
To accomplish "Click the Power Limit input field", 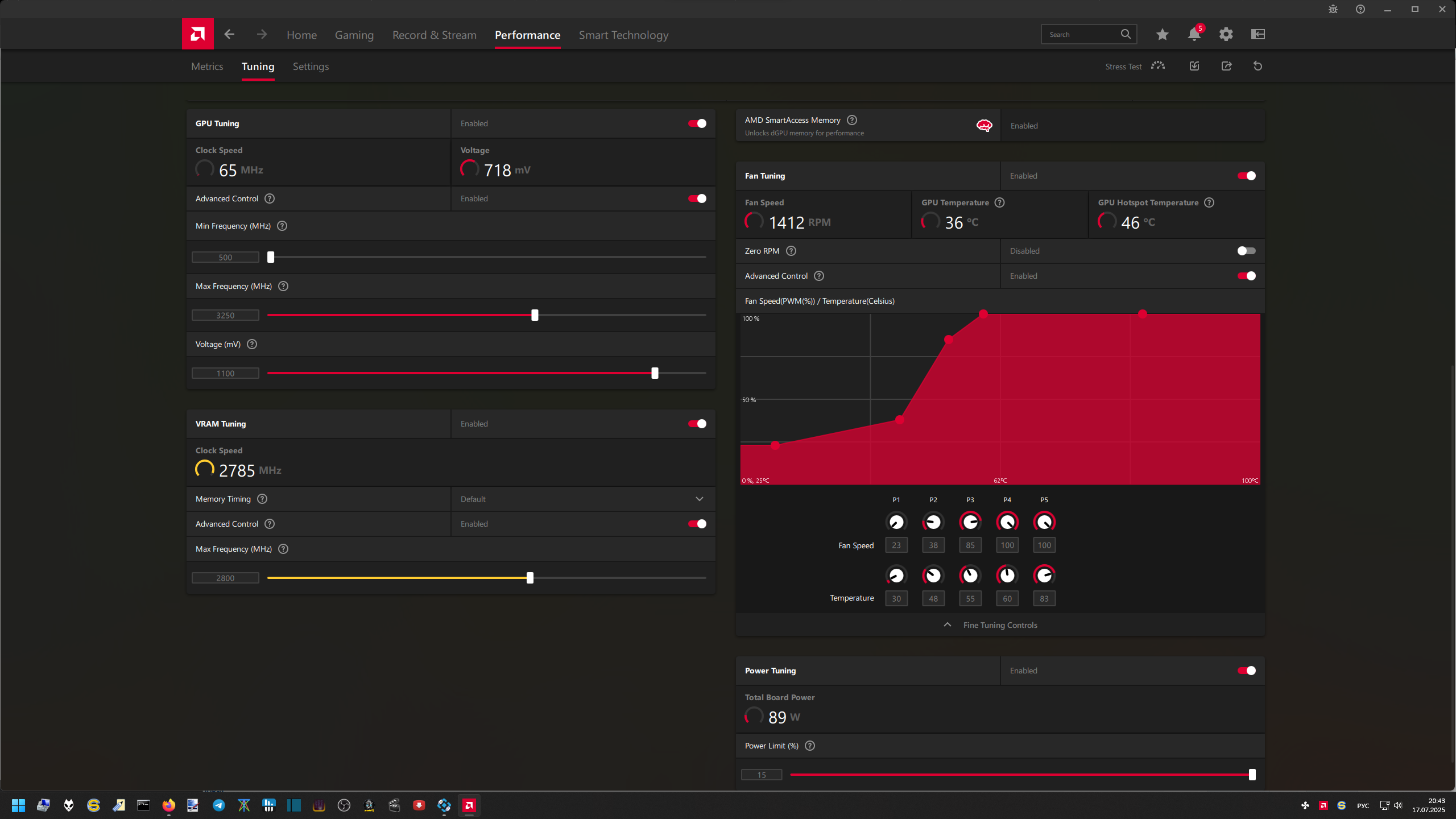I will tap(762, 775).
